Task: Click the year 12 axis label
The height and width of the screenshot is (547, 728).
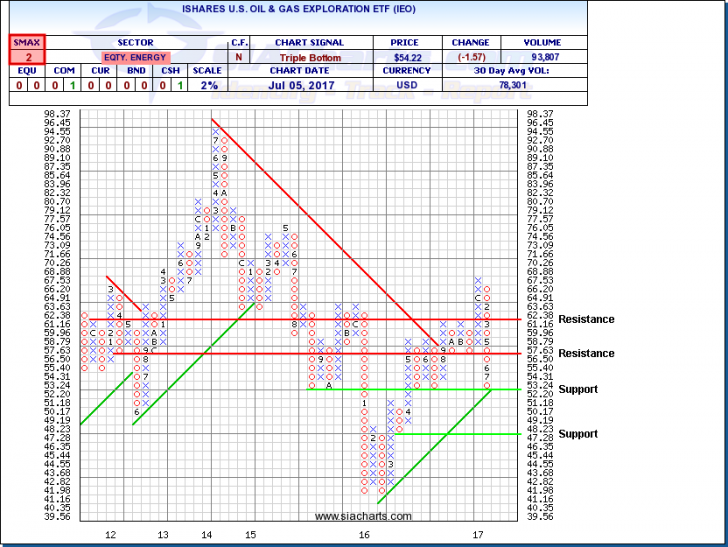Action: 112,535
